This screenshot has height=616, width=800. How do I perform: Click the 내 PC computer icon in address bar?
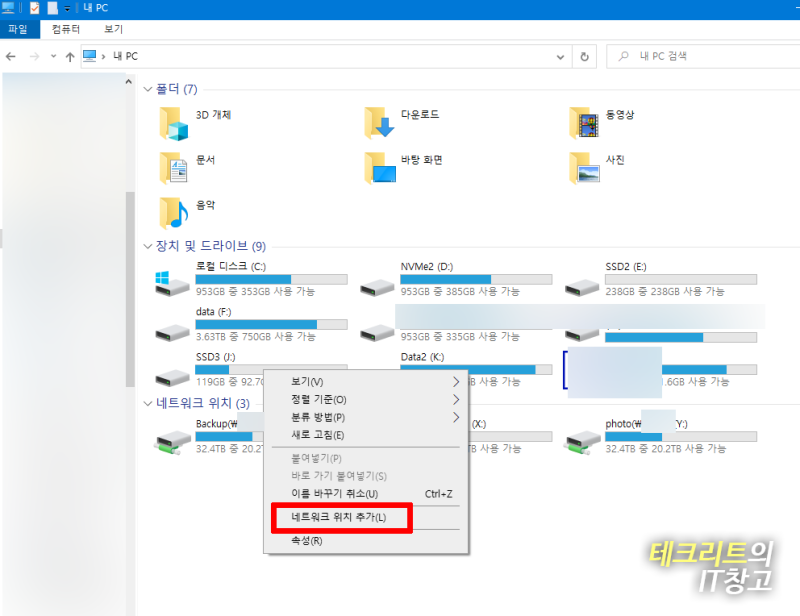(89, 56)
